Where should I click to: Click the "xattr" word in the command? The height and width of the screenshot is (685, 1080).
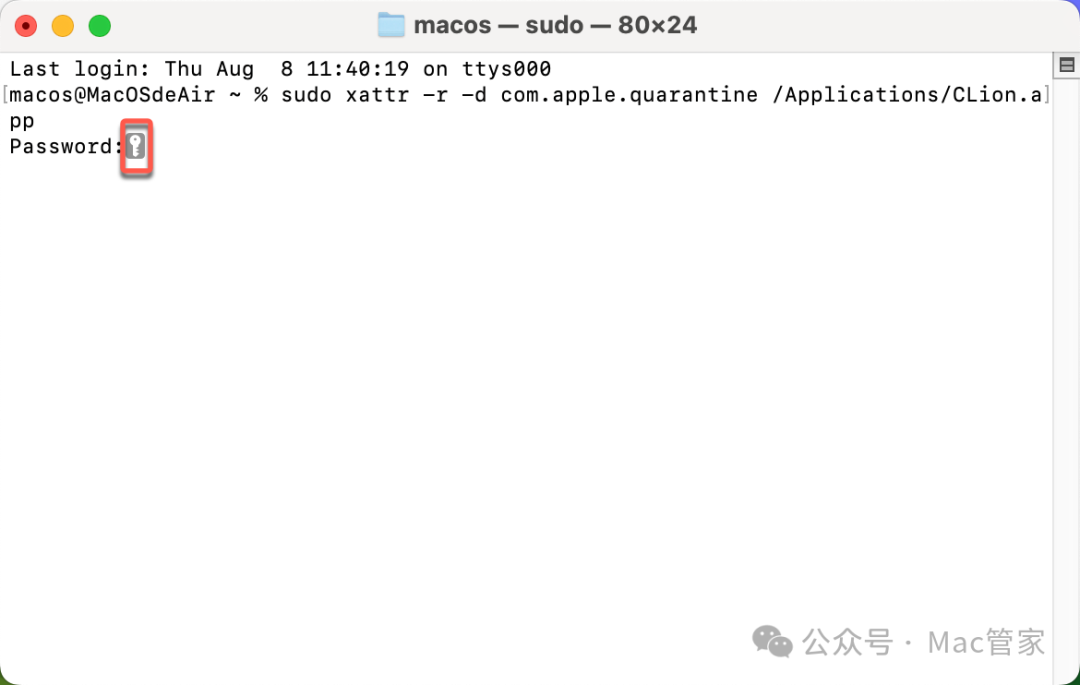point(377,94)
